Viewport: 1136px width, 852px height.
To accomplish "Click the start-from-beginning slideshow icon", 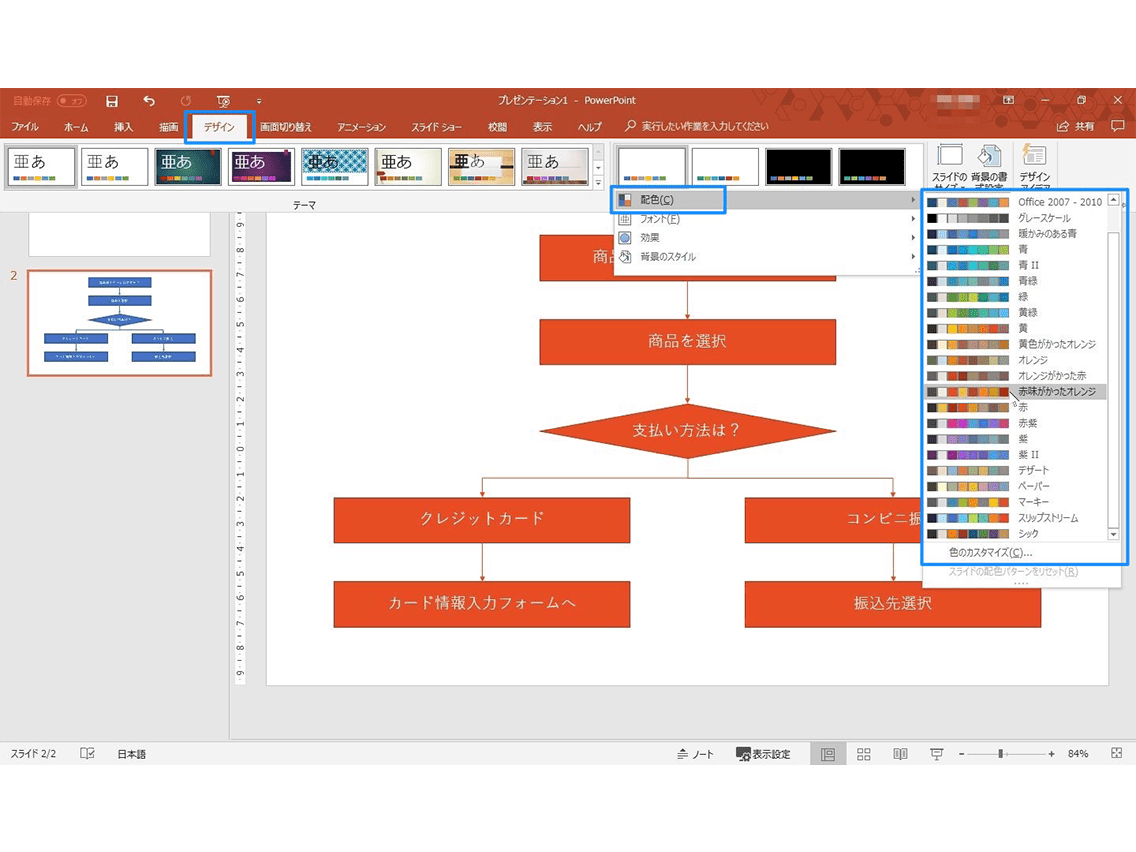I will click(x=223, y=101).
